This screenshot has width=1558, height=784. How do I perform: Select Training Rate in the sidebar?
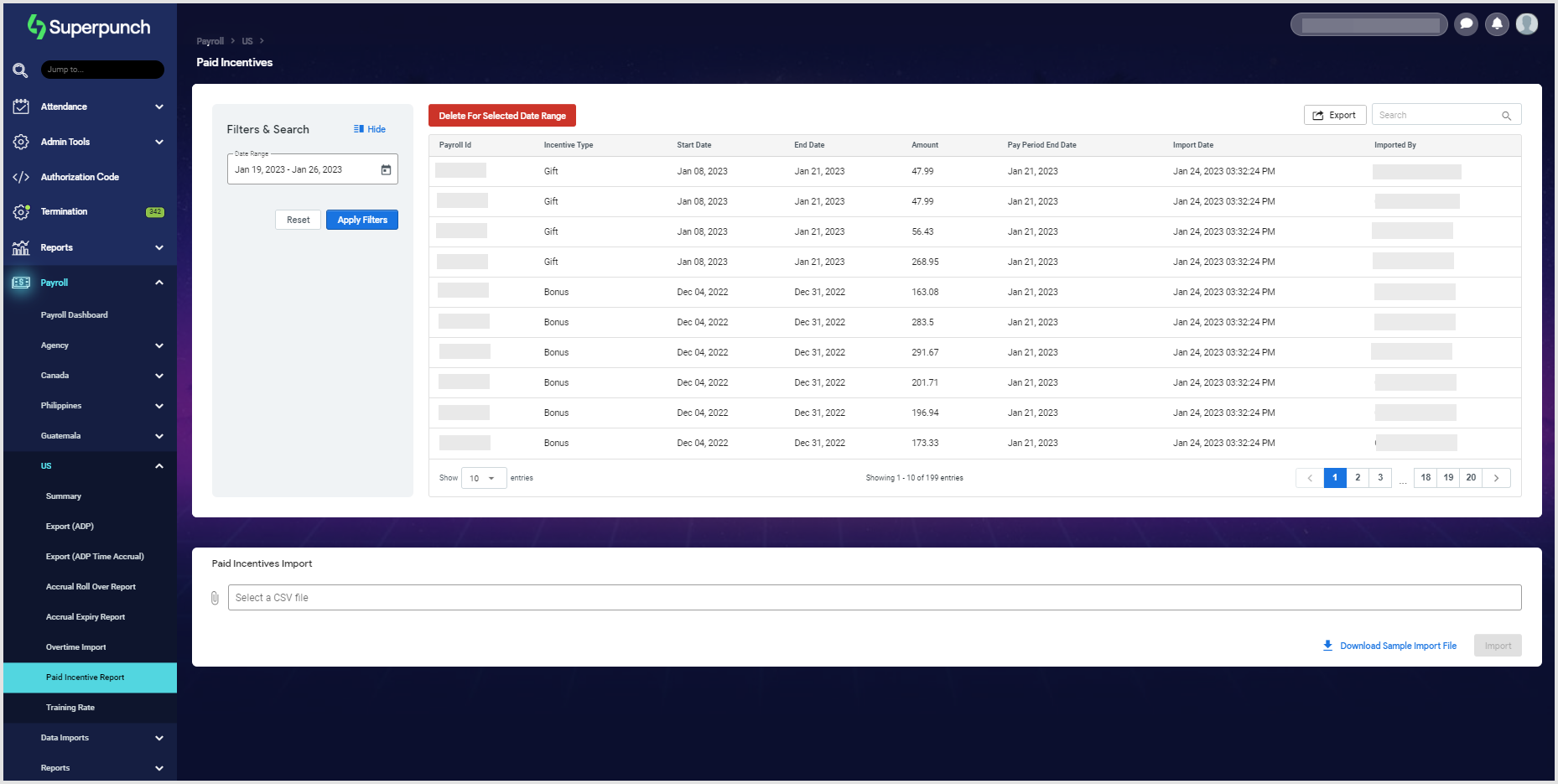tap(70, 707)
